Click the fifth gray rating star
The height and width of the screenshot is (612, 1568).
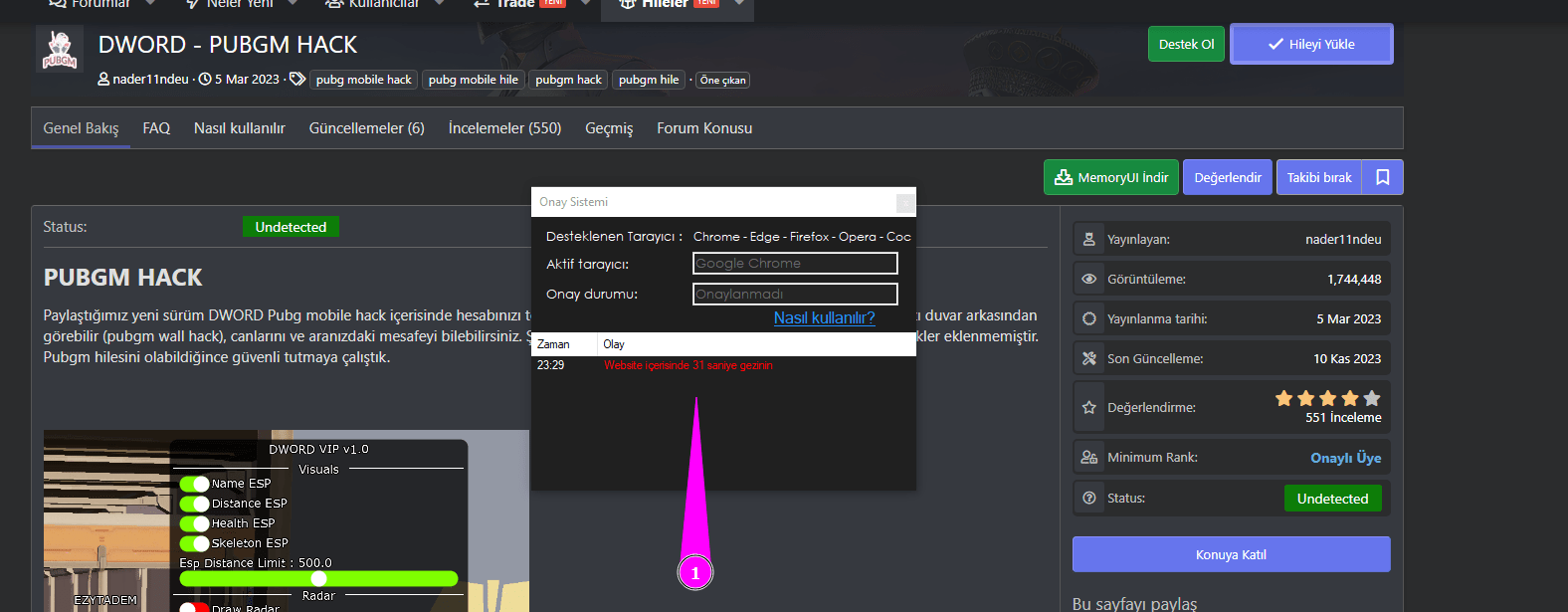coord(1372,398)
